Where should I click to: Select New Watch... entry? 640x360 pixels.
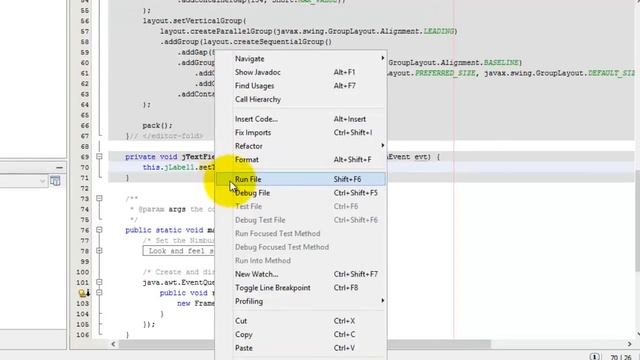[x=301, y=274]
